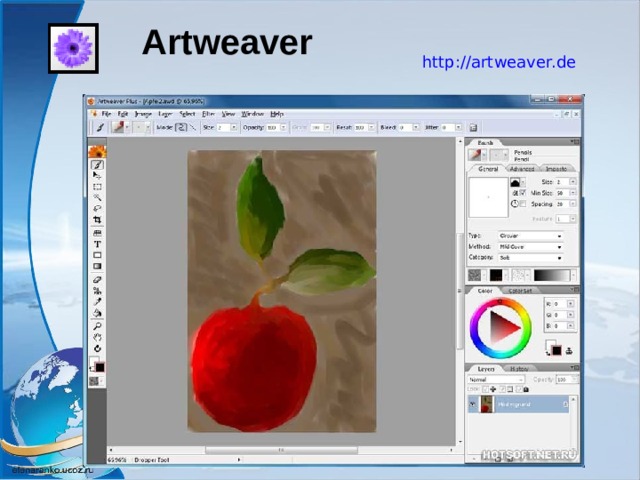Open the Type dropdown in Brush panel
This screenshot has width=640, height=480.
click(531, 236)
